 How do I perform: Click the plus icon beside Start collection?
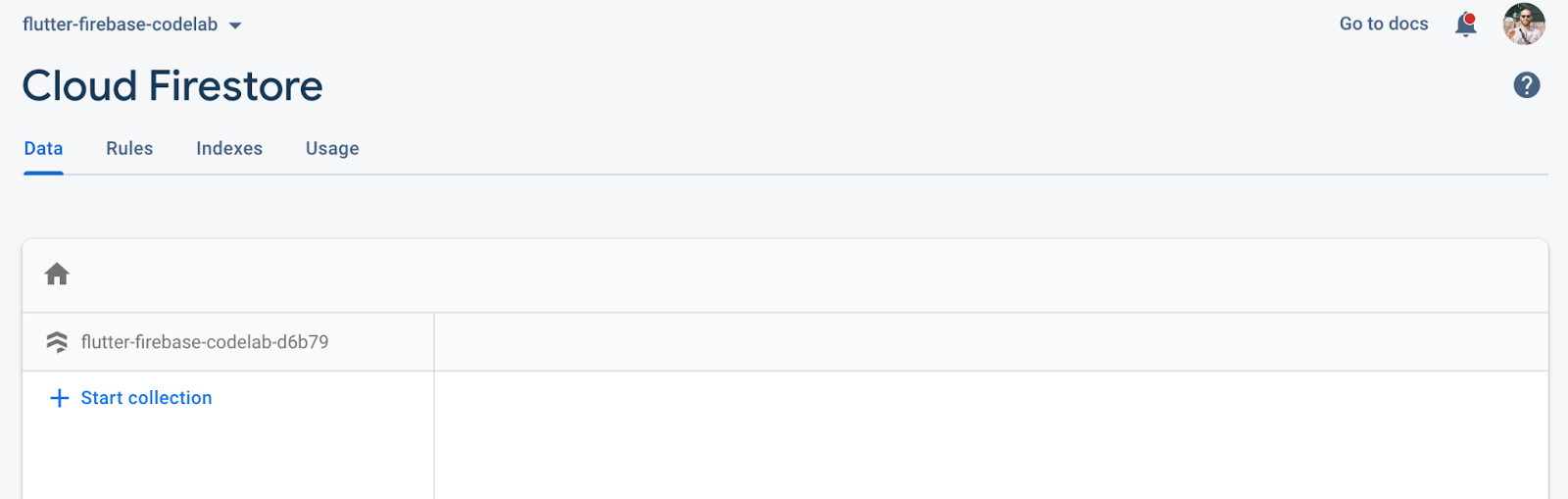tap(60, 398)
